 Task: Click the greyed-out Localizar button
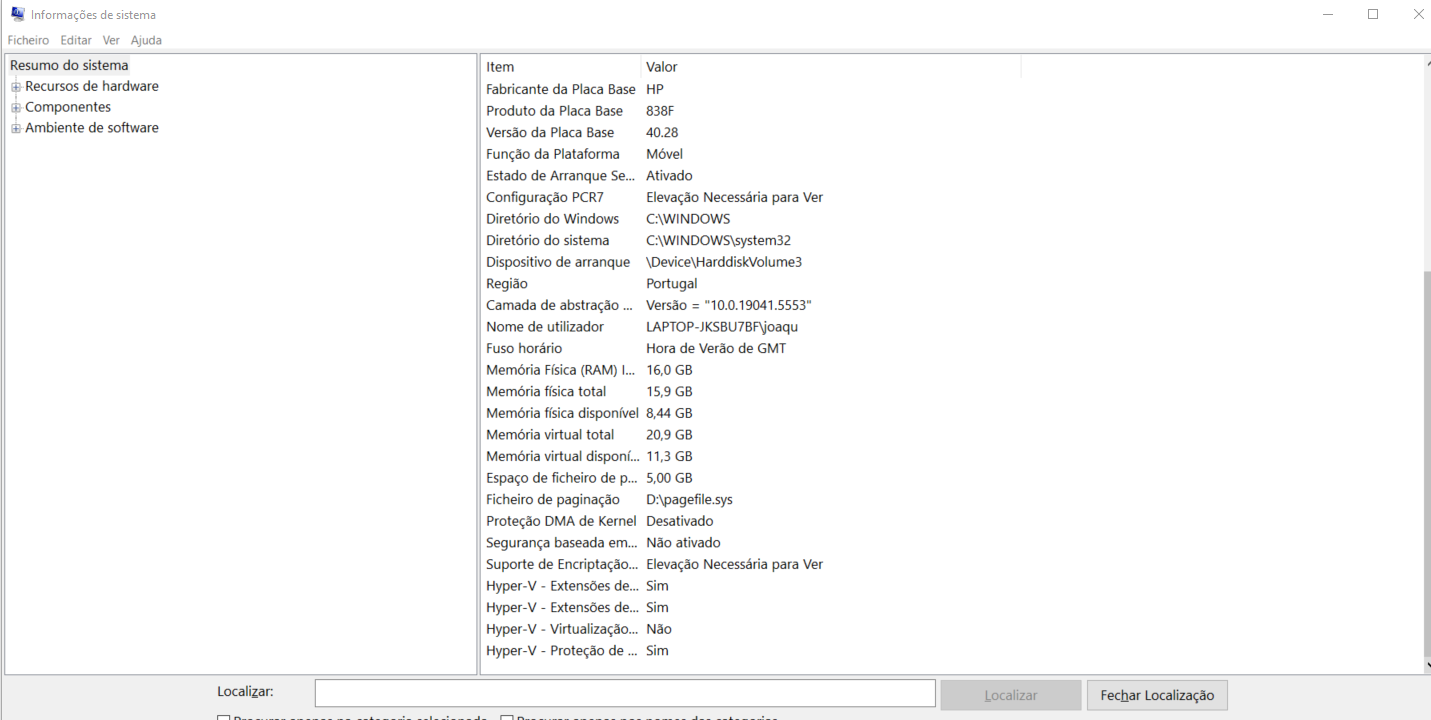click(1011, 695)
